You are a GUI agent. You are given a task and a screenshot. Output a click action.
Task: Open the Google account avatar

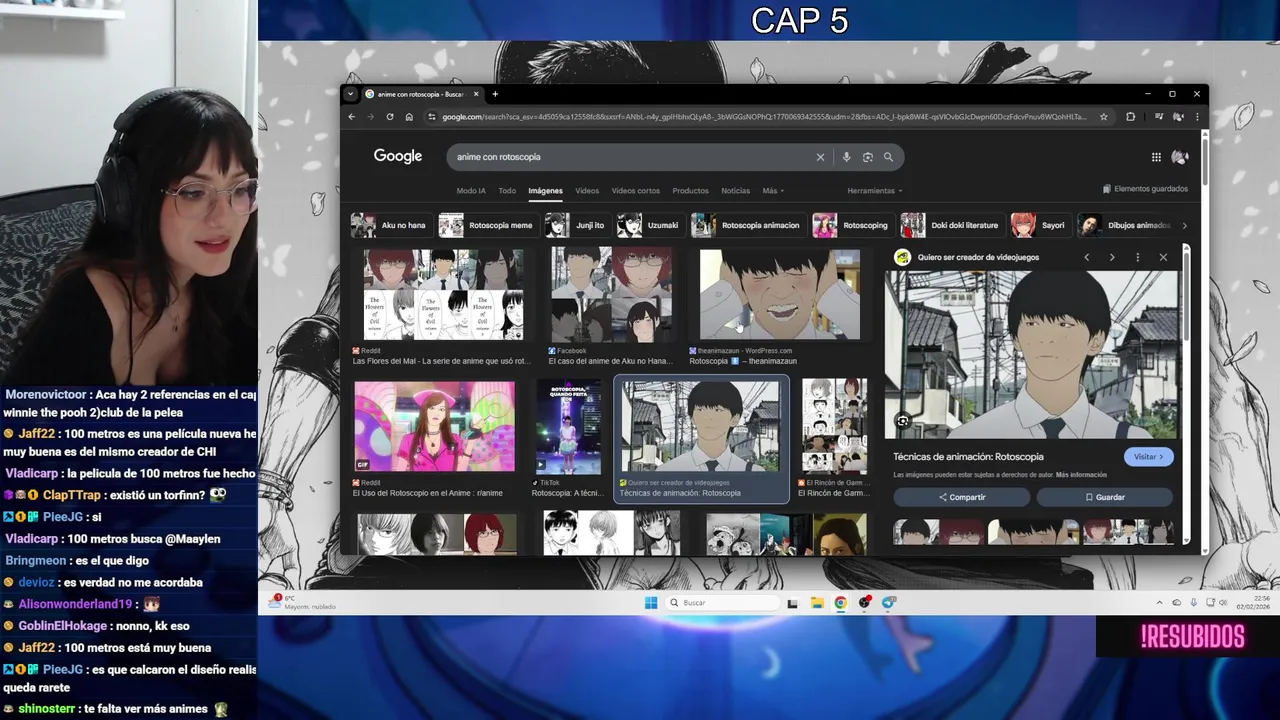1180,157
